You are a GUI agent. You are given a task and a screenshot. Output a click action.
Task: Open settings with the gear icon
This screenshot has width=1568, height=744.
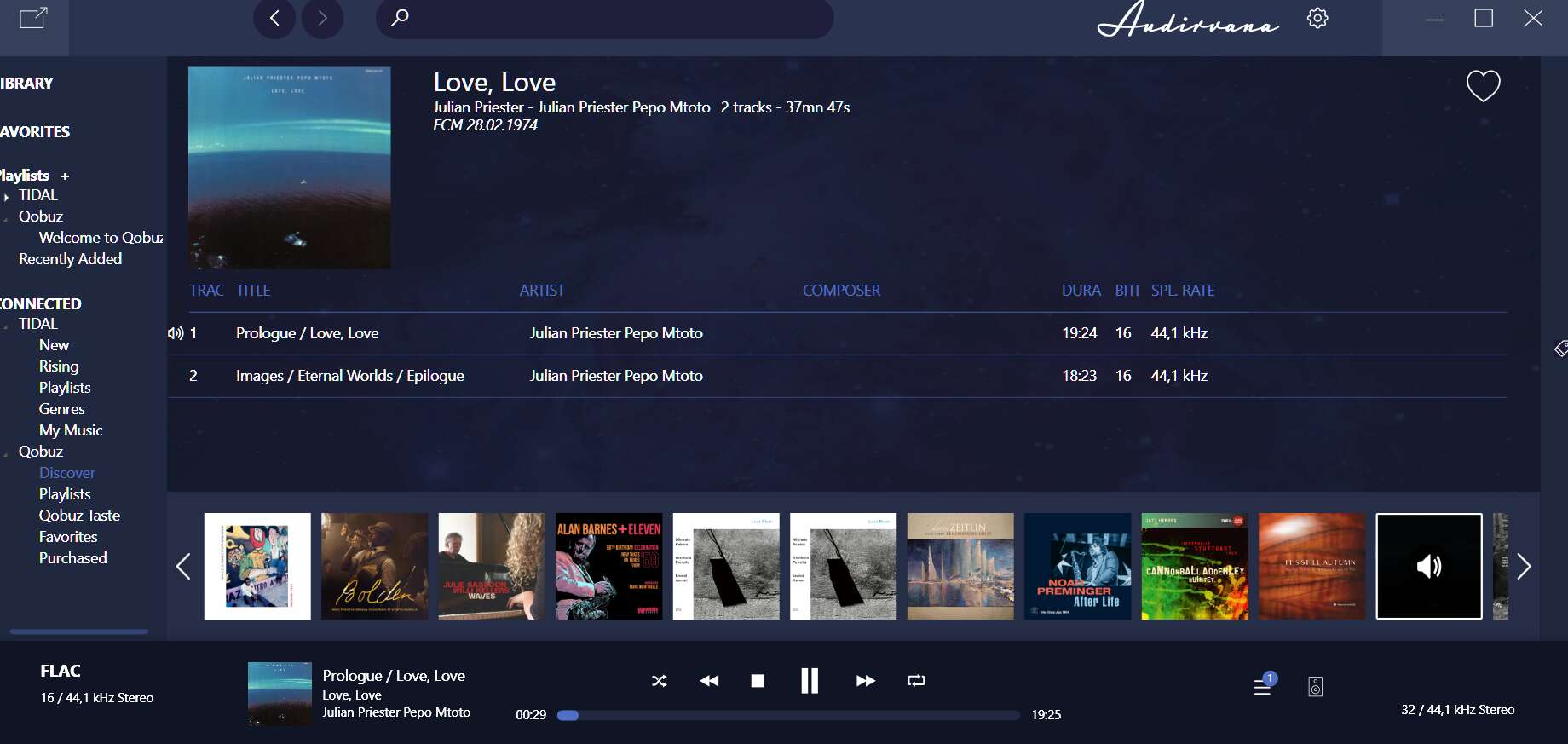point(1317,18)
